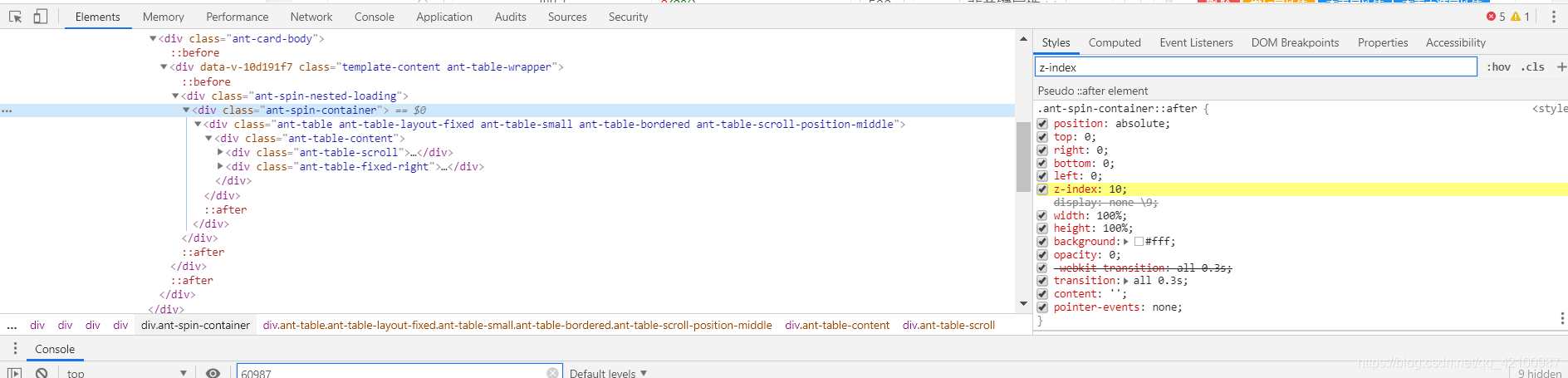Switch to the Elements tab
Viewport: 1568px width, 378px height.
click(x=97, y=17)
